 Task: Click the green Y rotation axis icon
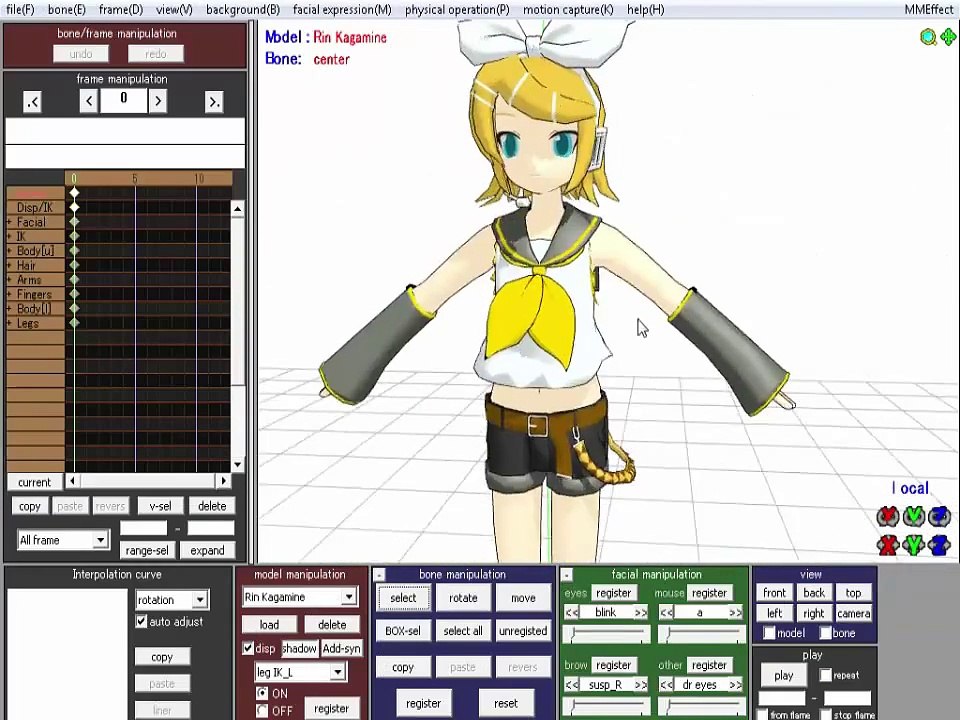913,516
